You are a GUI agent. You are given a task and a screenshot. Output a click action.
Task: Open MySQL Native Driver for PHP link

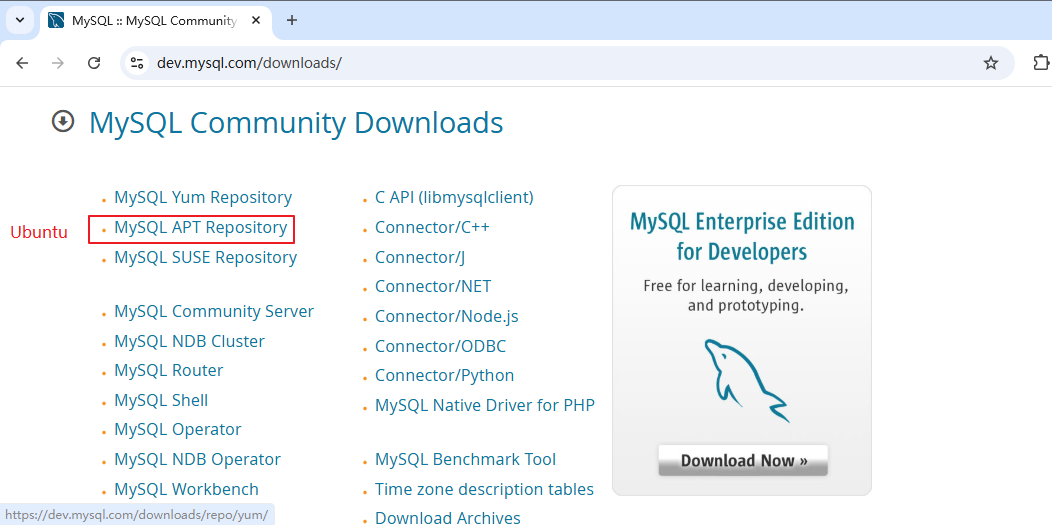[x=484, y=406]
